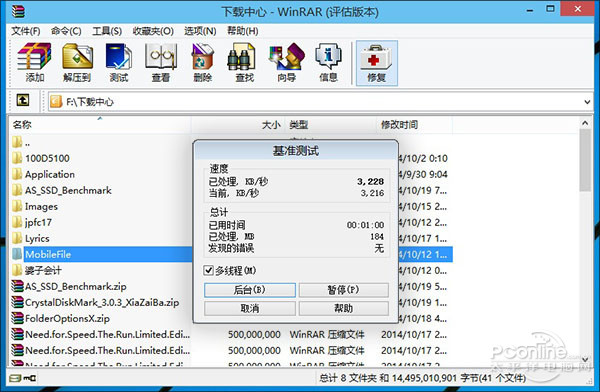600x392 pixels.
Task: Click the Repair (修复) first-aid icon
Action: coord(377,63)
